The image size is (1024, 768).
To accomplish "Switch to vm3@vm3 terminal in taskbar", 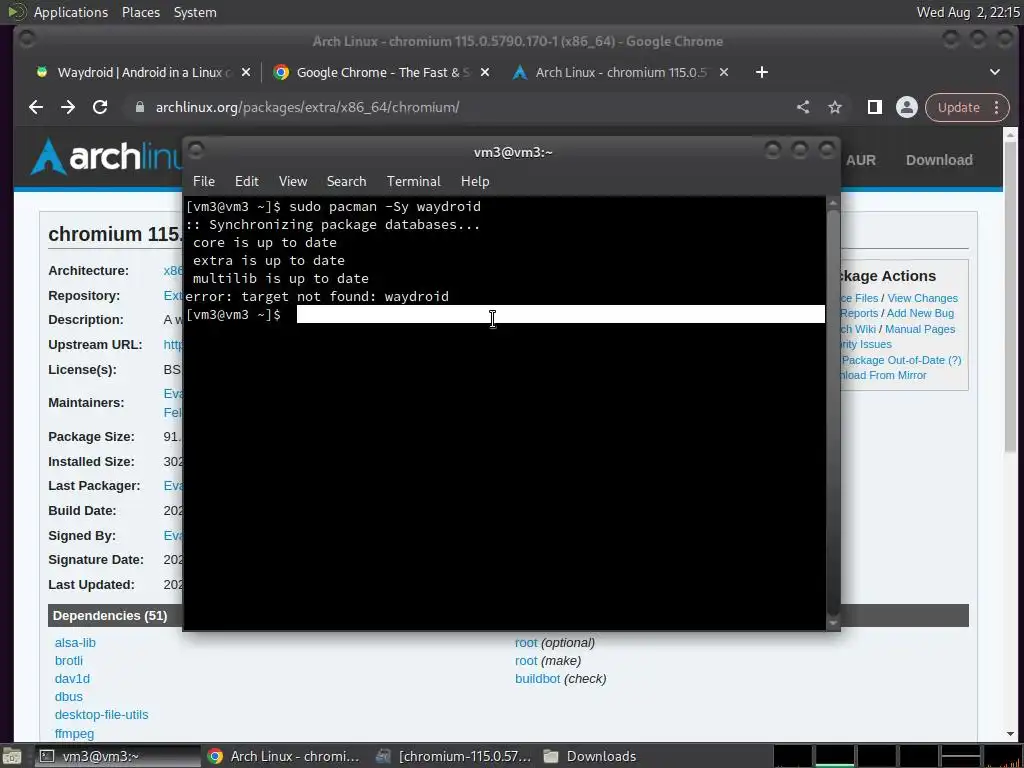I will tap(116, 756).
